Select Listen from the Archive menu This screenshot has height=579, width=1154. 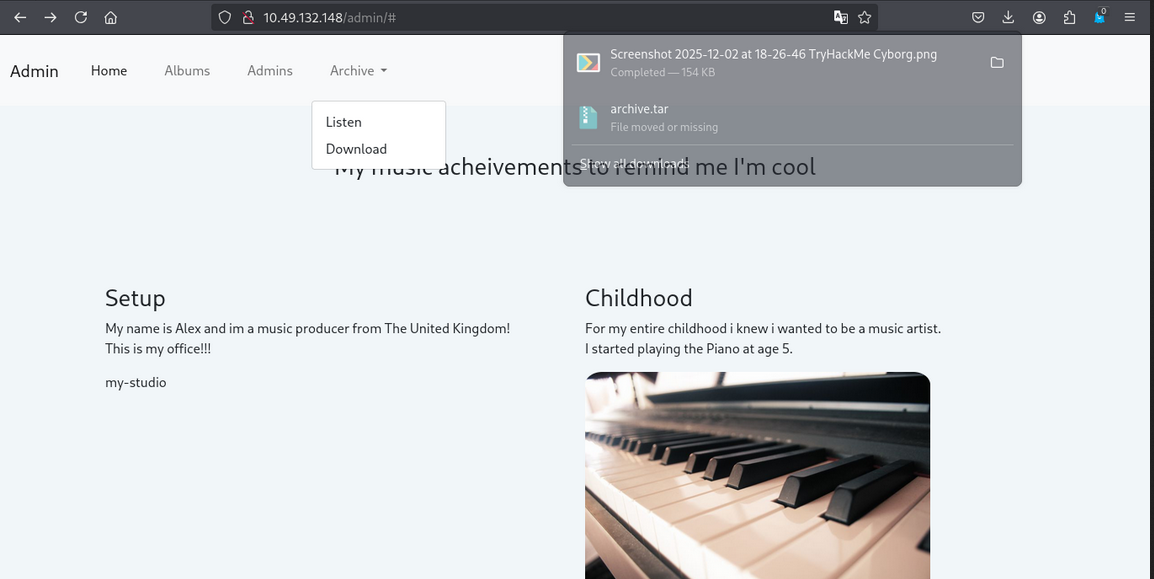point(344,122)
